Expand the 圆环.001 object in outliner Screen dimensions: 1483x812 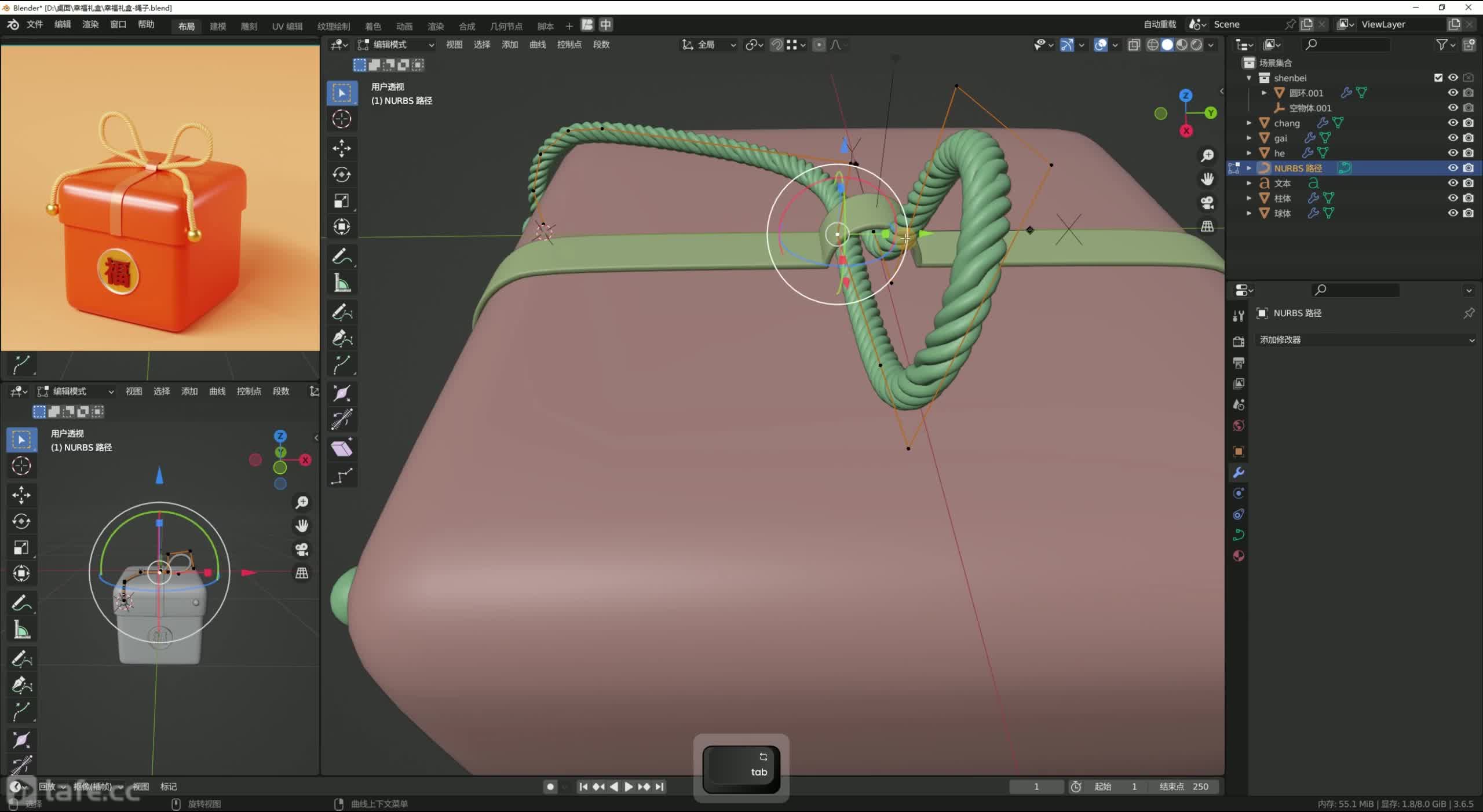click(1264, 93)
